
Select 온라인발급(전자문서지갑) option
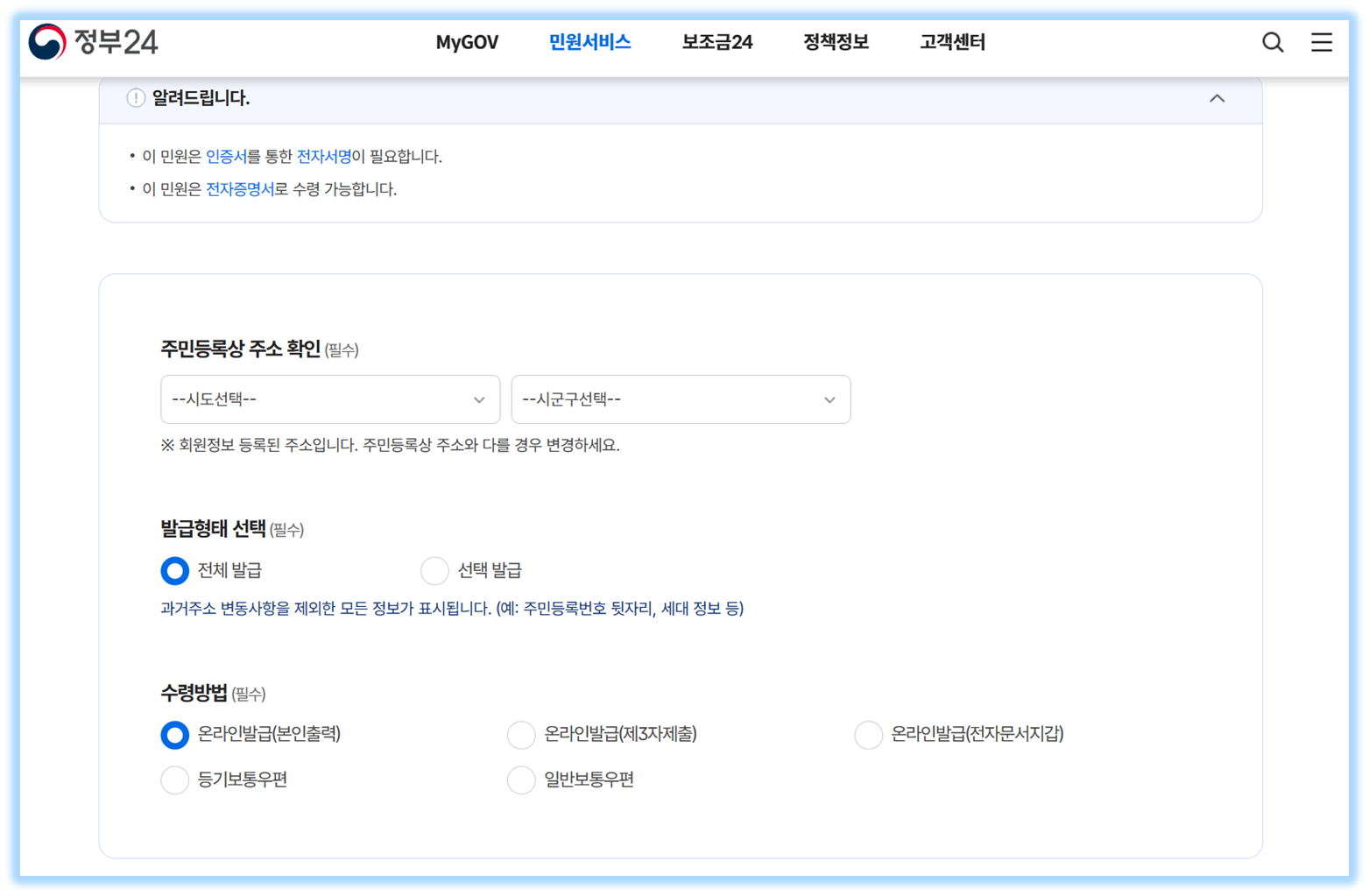[868, 735]
